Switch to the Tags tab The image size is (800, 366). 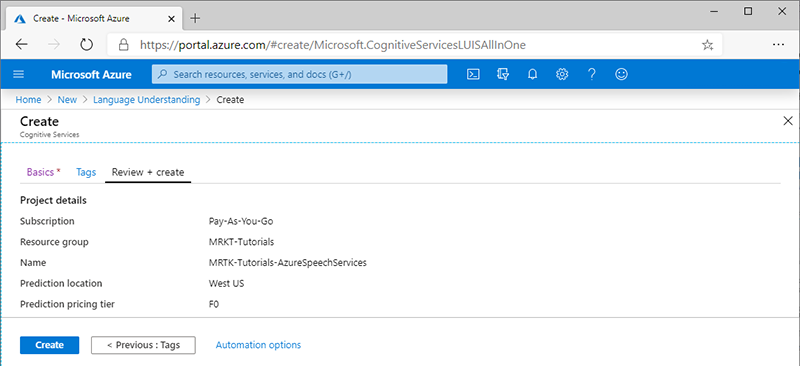pos(86,173)
